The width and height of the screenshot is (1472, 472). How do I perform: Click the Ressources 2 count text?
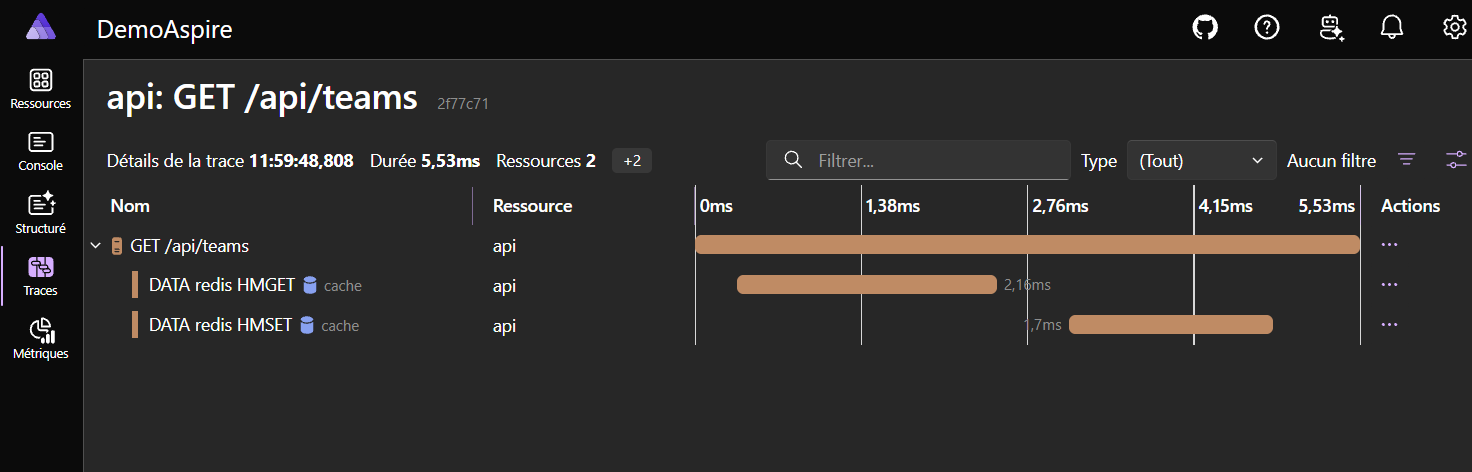(x=546, y=160)
